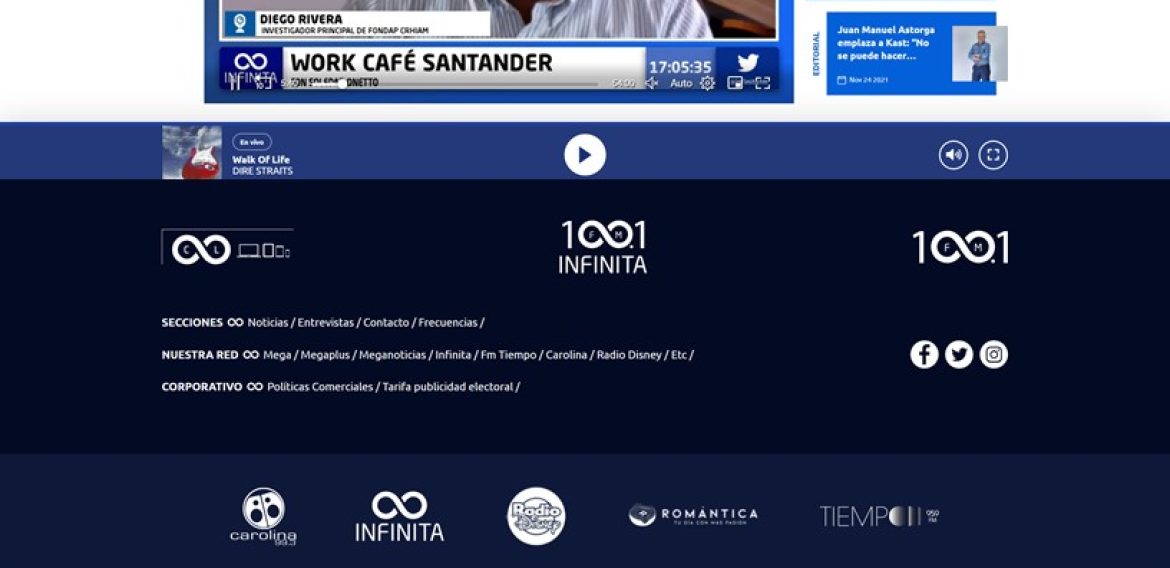Image resolution: width=1170 pixels, height=568 pixels.
Task: Click the Walk Of Life album art
Action: coord(192,152)
